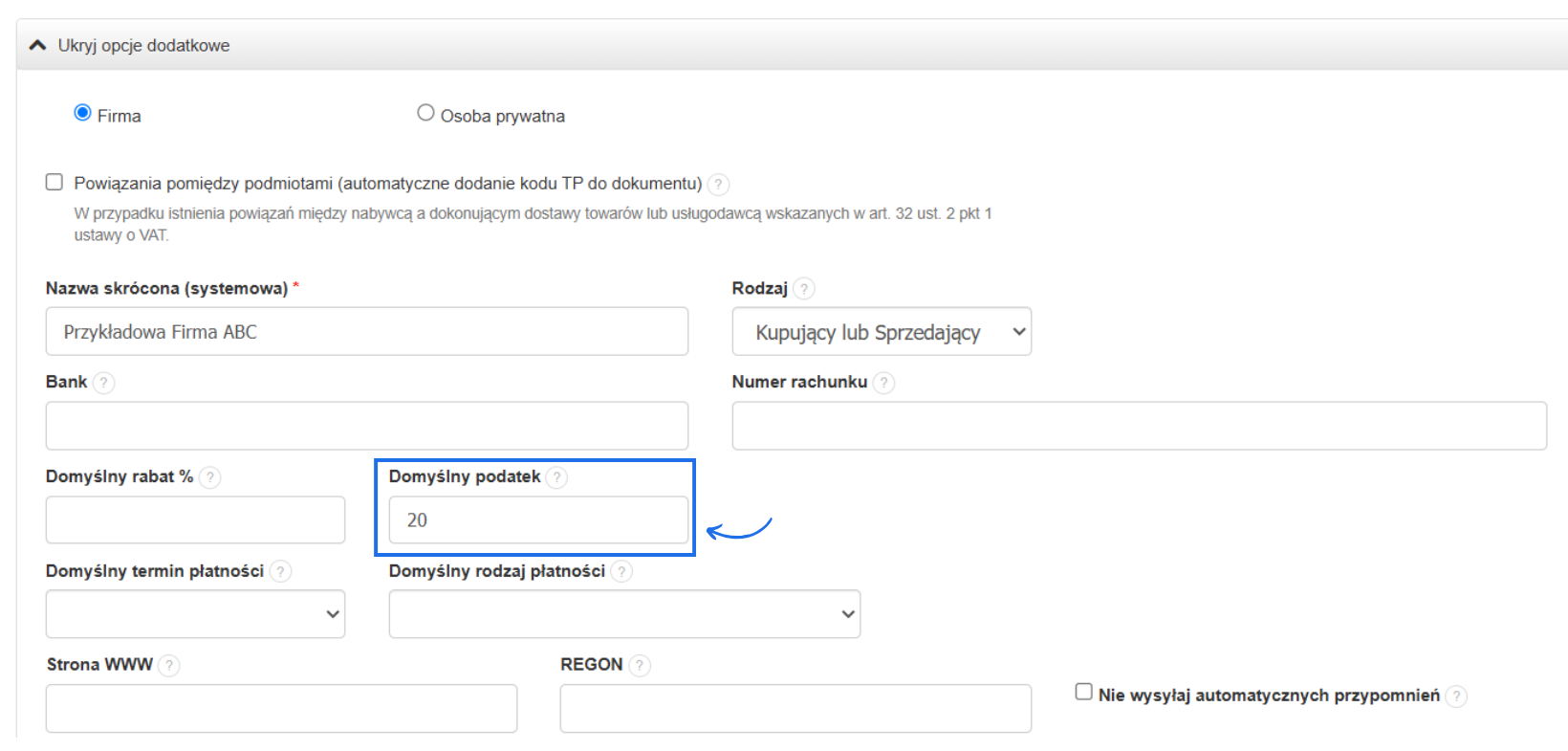Open the Rodzaj dropdown
This screenshot has width=1568, height=751.
pyautogui.click(x=881, y=332)
